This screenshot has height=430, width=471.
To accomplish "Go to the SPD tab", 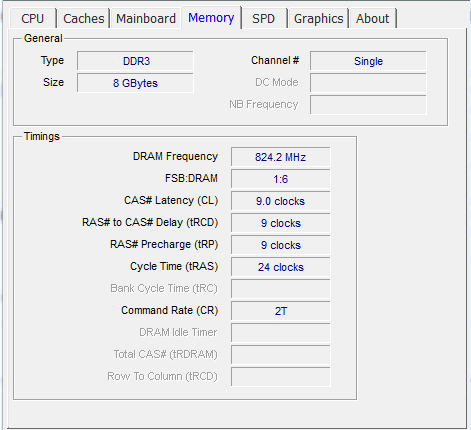I will tap(263, 19).
